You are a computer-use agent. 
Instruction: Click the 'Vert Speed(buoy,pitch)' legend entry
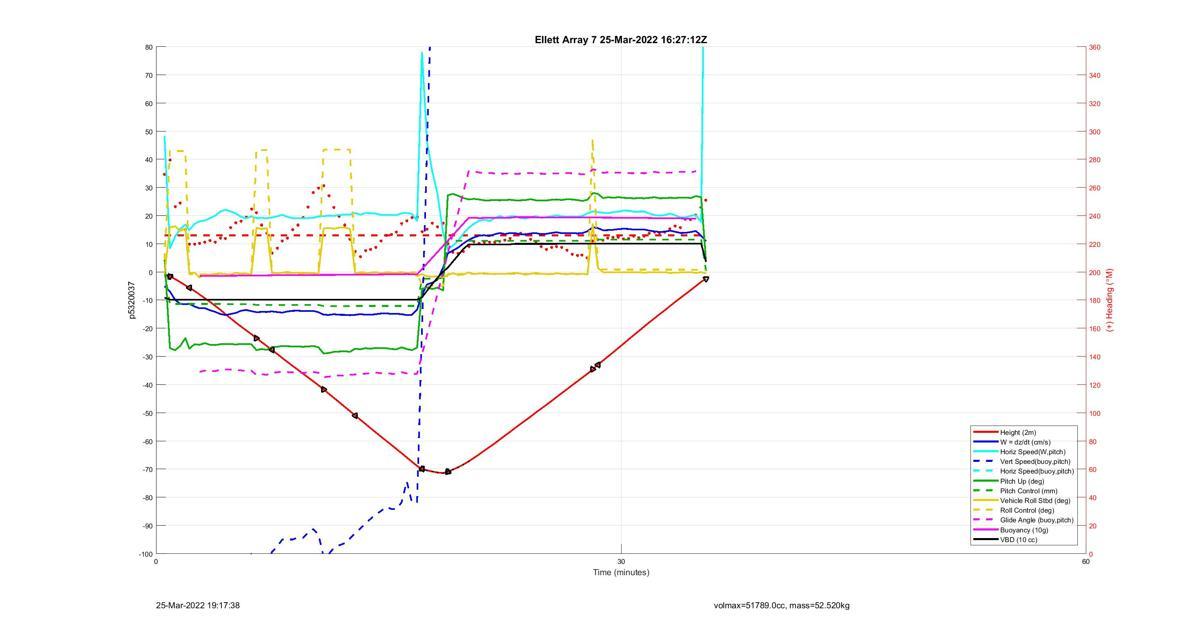[x=1025, y=462]
